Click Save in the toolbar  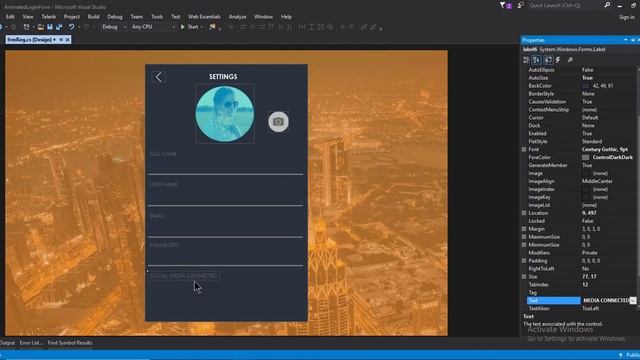[50, 27]
